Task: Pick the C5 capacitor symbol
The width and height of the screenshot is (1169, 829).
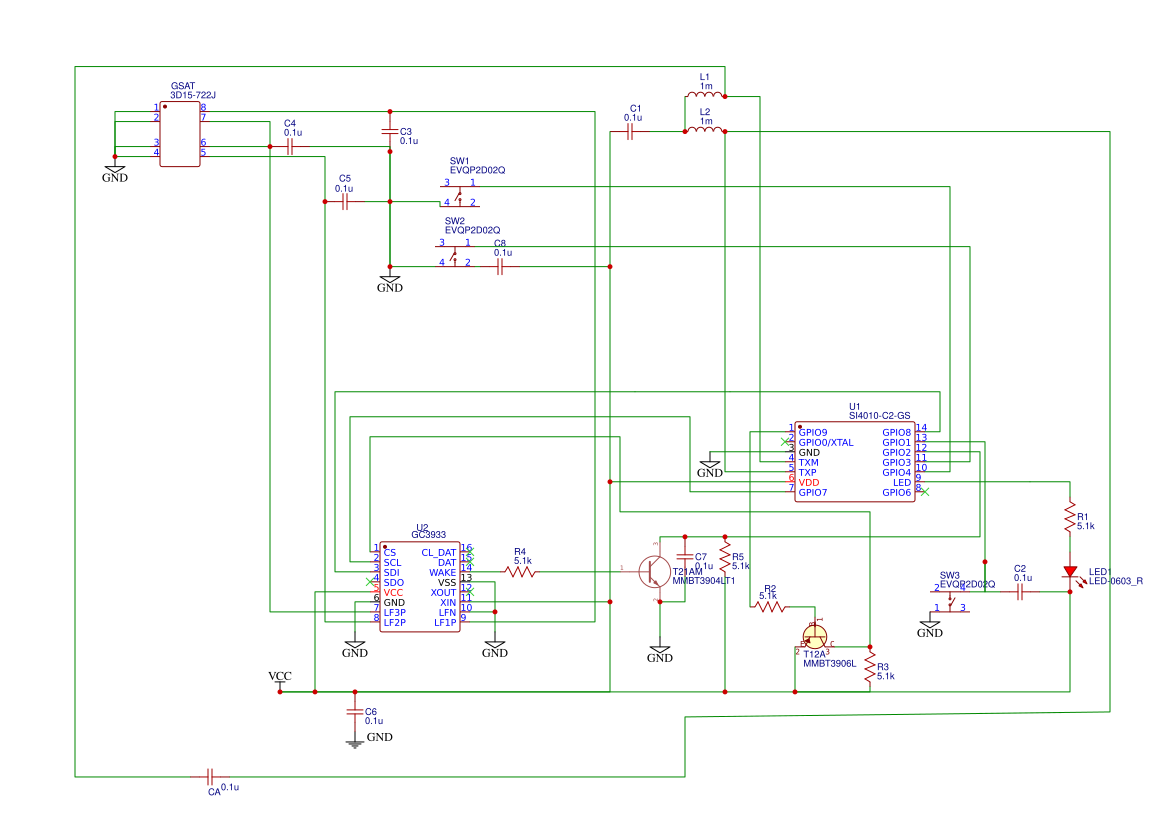Action: click(x=344, y=202)
